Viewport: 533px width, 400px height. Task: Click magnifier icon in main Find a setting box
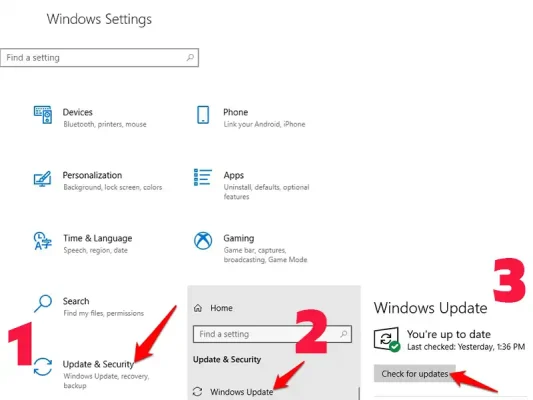click(190, 57)
